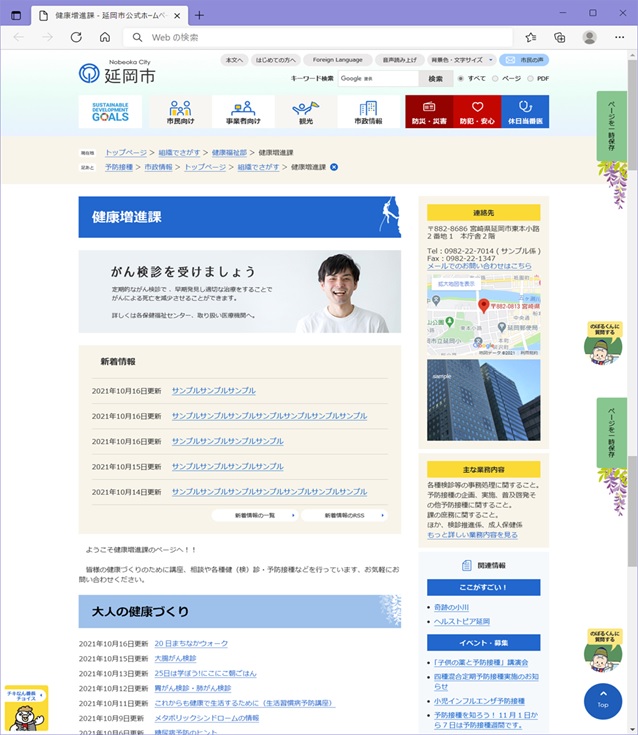The width and height of the screenshot is (638, 735).
Task: Clear footprint history with x icon
Action: [334, 167]
